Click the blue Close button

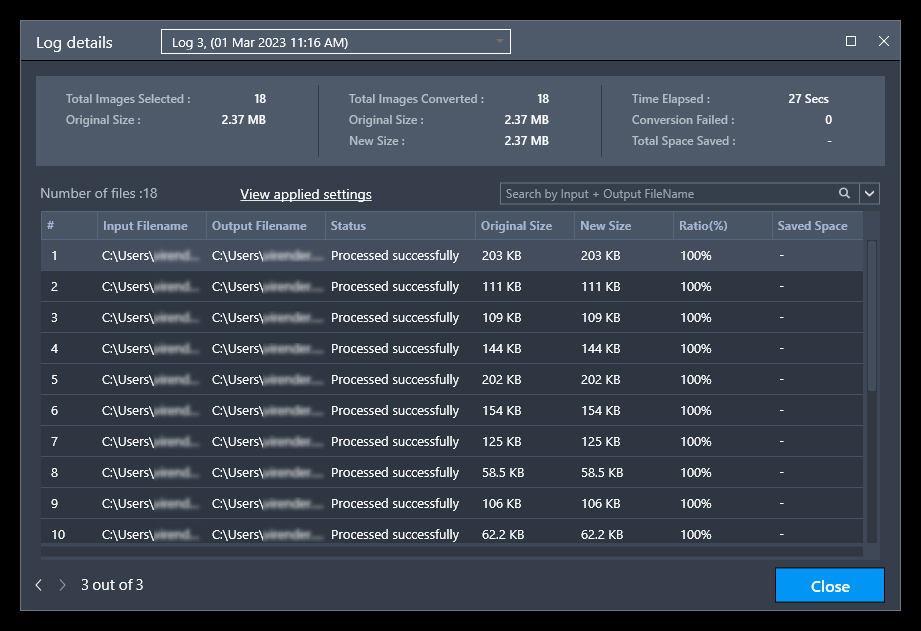coord(829,585)
